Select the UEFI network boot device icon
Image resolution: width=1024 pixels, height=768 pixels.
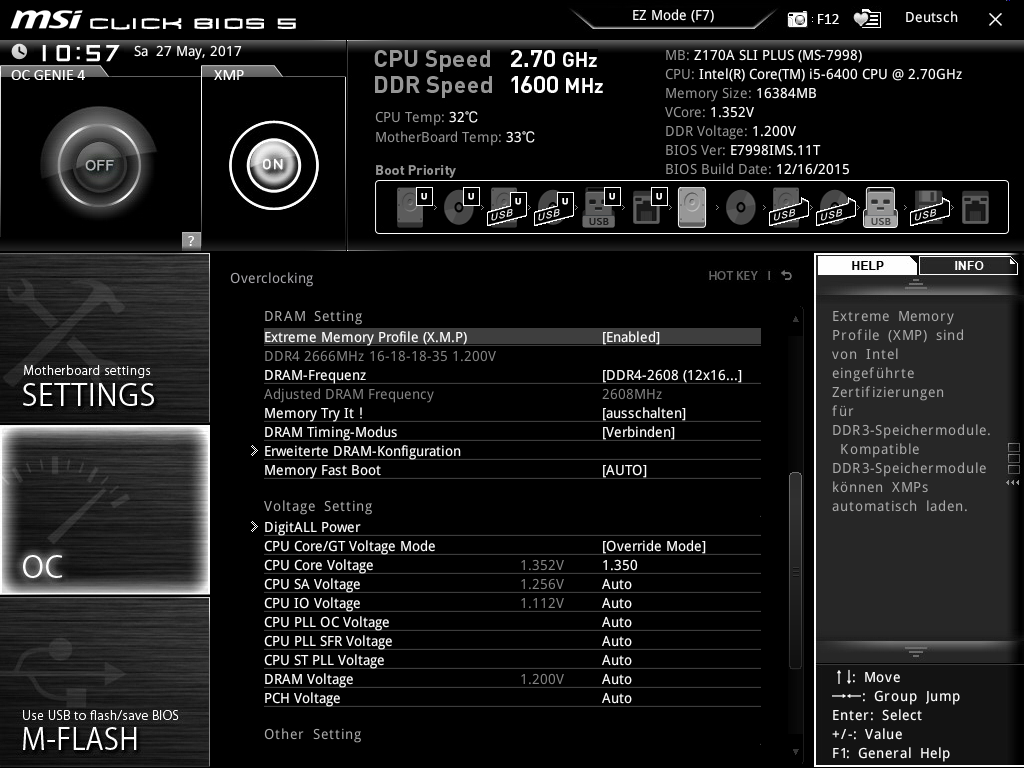(648, 207)
